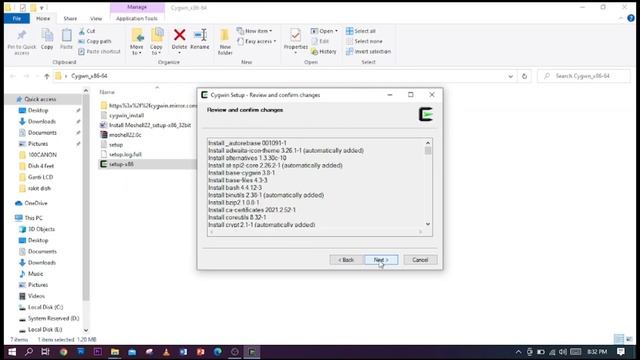This screenshot has height=360, width=640.
Task: Open the File tab
Action: point(17,18)
